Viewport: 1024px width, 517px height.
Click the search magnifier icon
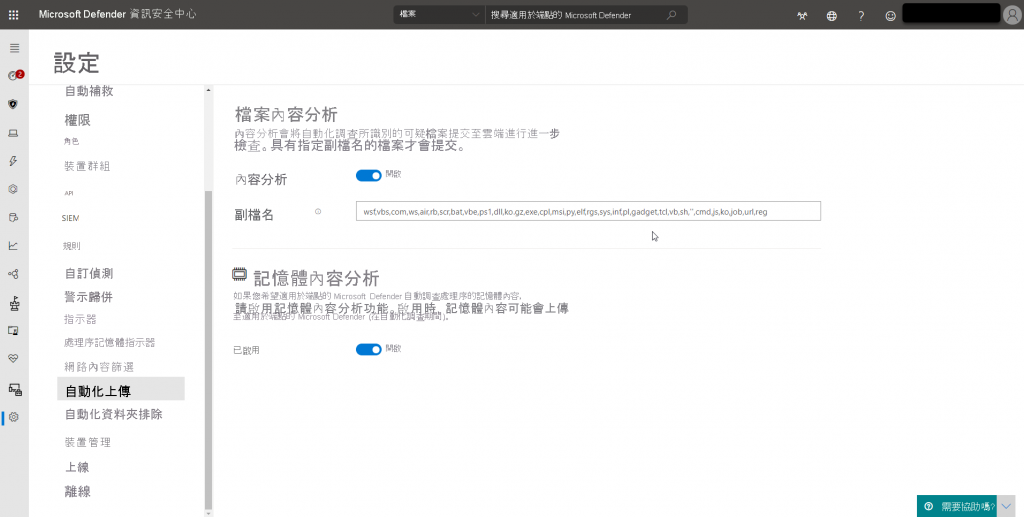pos(671,14)
